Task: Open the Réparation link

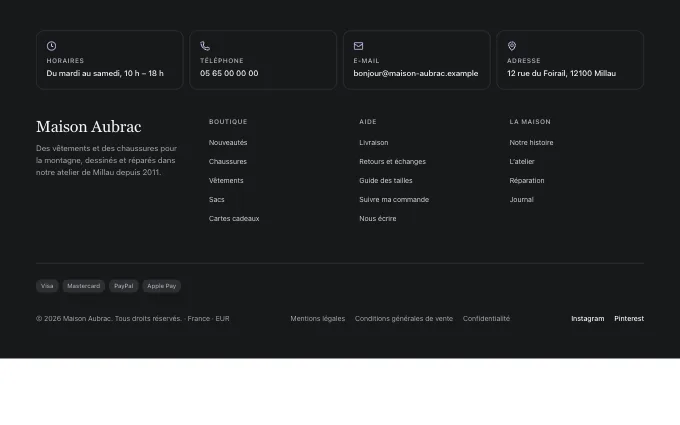Action: click(x=527, y=180)
